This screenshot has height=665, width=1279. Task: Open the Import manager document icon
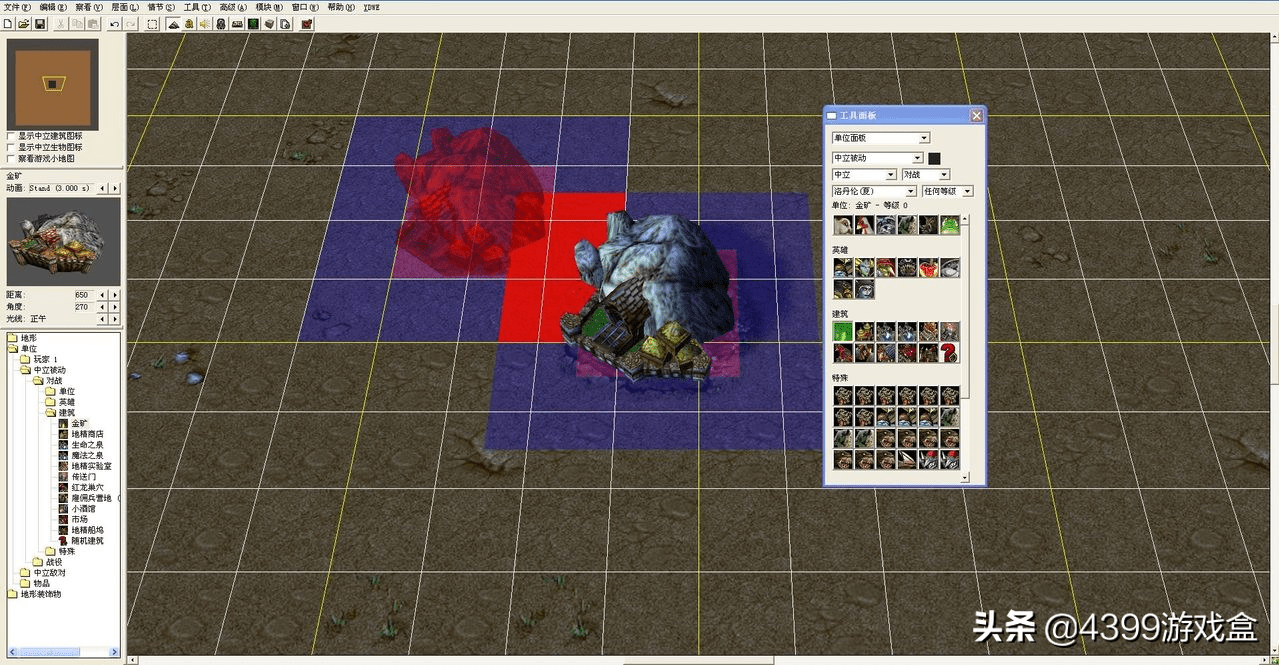coord(285,23)
